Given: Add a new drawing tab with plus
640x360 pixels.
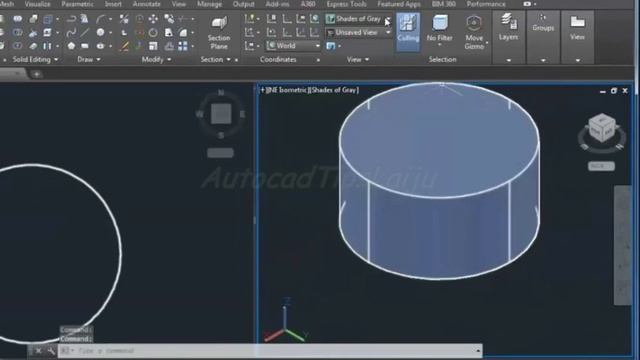Looking at the screenshot, I should click(36, 74).
